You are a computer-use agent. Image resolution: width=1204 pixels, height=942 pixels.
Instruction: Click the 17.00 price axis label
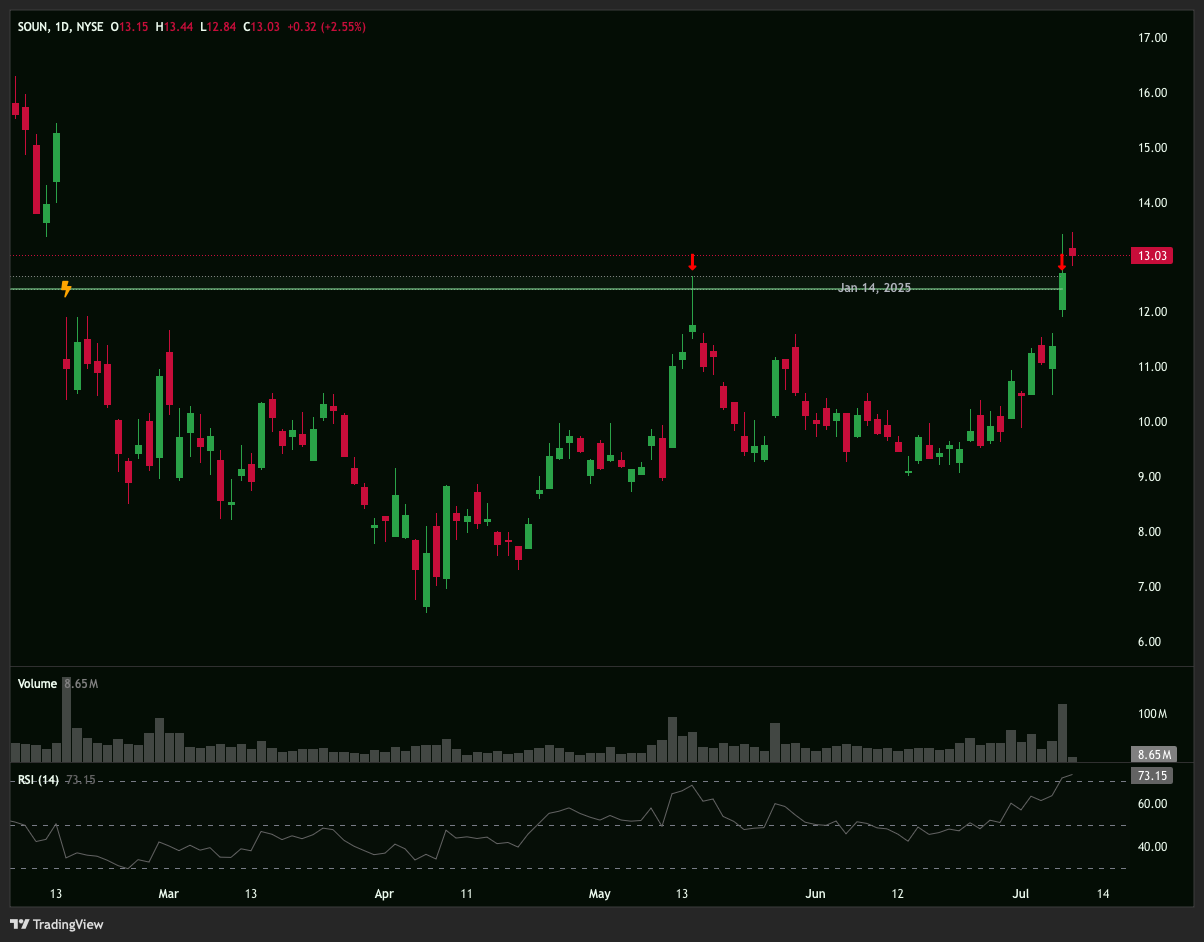pos(1153,38)
